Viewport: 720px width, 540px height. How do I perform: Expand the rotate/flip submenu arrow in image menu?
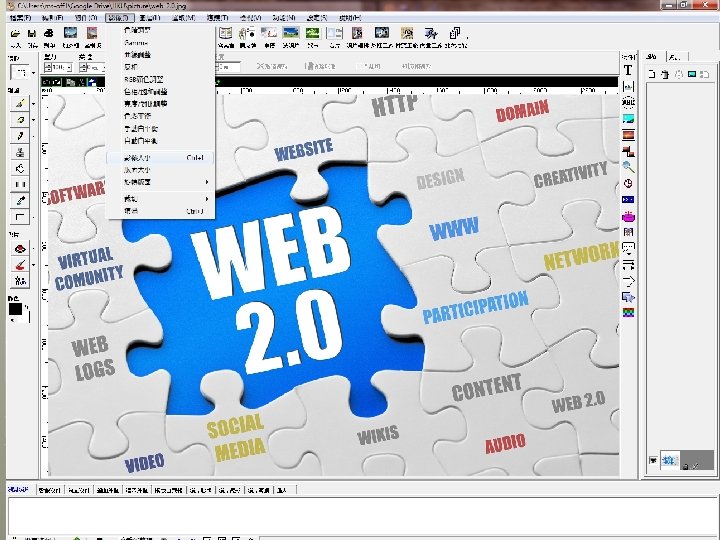pyautogui.click(x=207, y=182)
